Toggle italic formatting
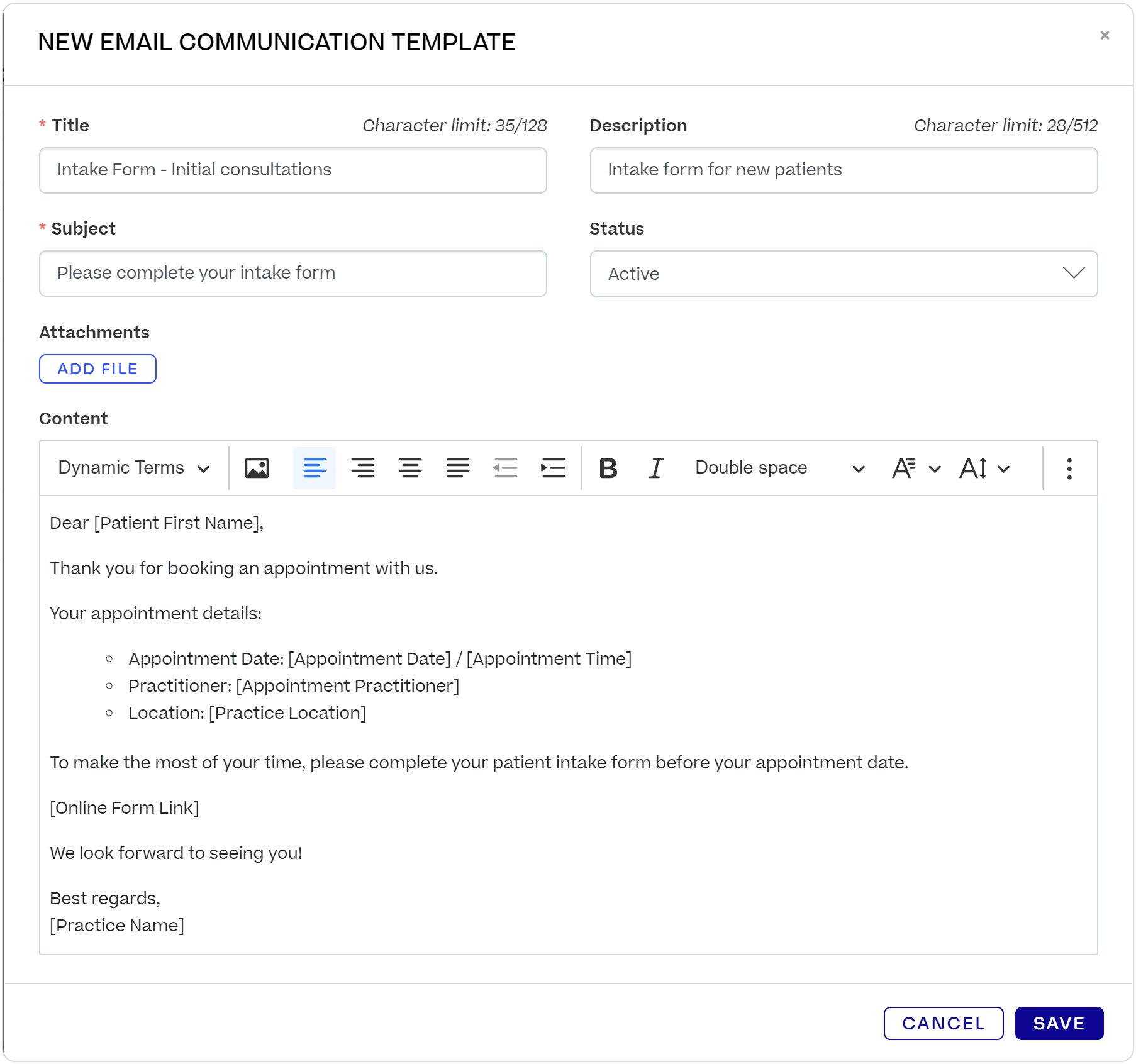The height and width of the screenshot is (1064, 1136). (x=655, y=467)
